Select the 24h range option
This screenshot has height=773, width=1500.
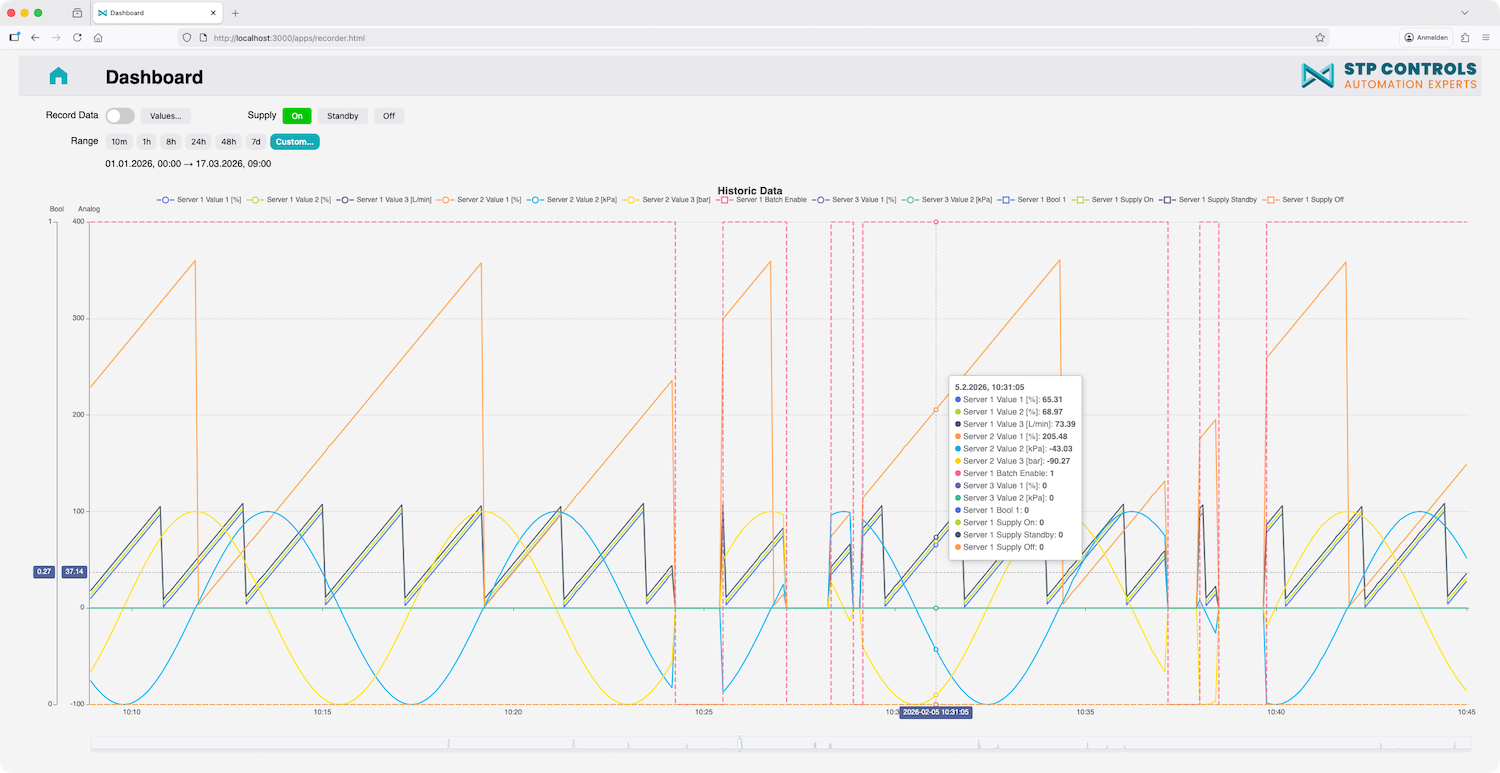[199, 142]
